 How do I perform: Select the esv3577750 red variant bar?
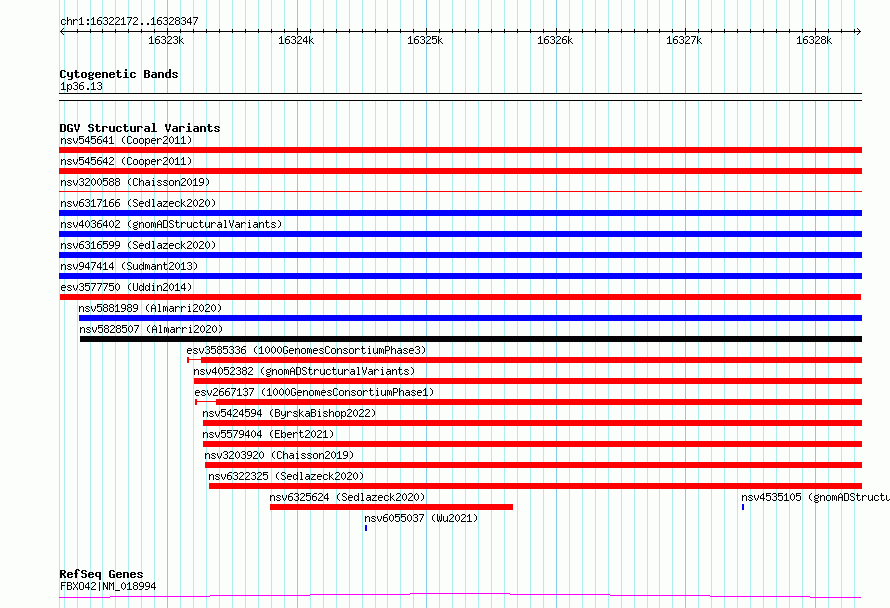[460, 297]
